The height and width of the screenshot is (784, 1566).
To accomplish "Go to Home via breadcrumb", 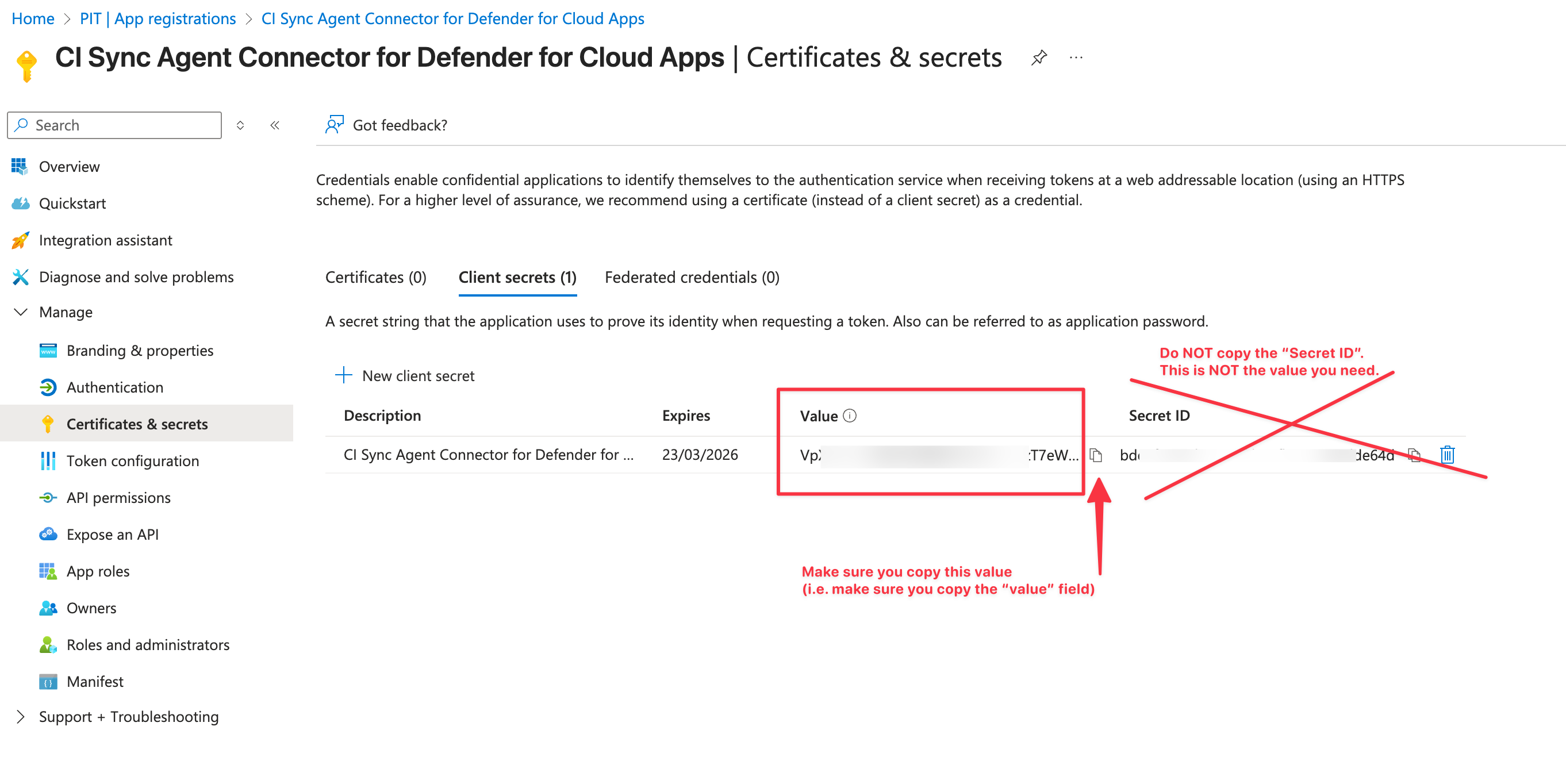I will point(33,18).
